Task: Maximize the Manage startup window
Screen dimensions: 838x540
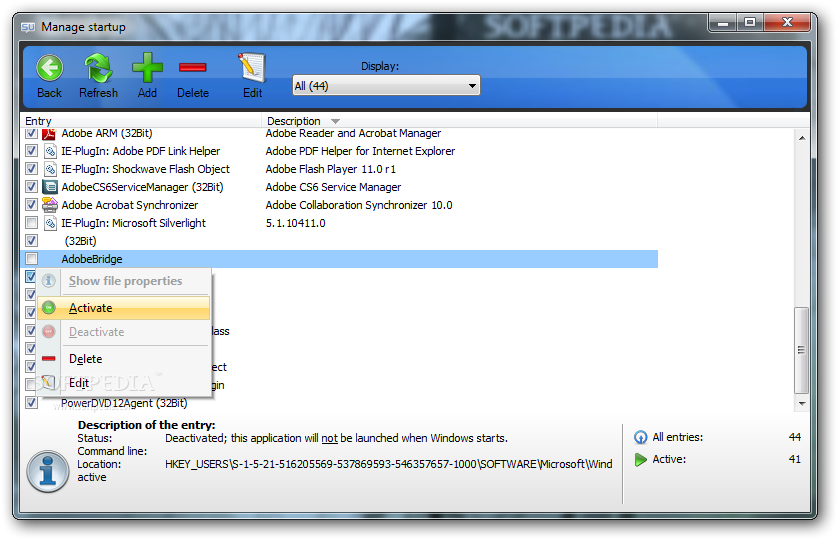Action: click(x=750, y=22)
